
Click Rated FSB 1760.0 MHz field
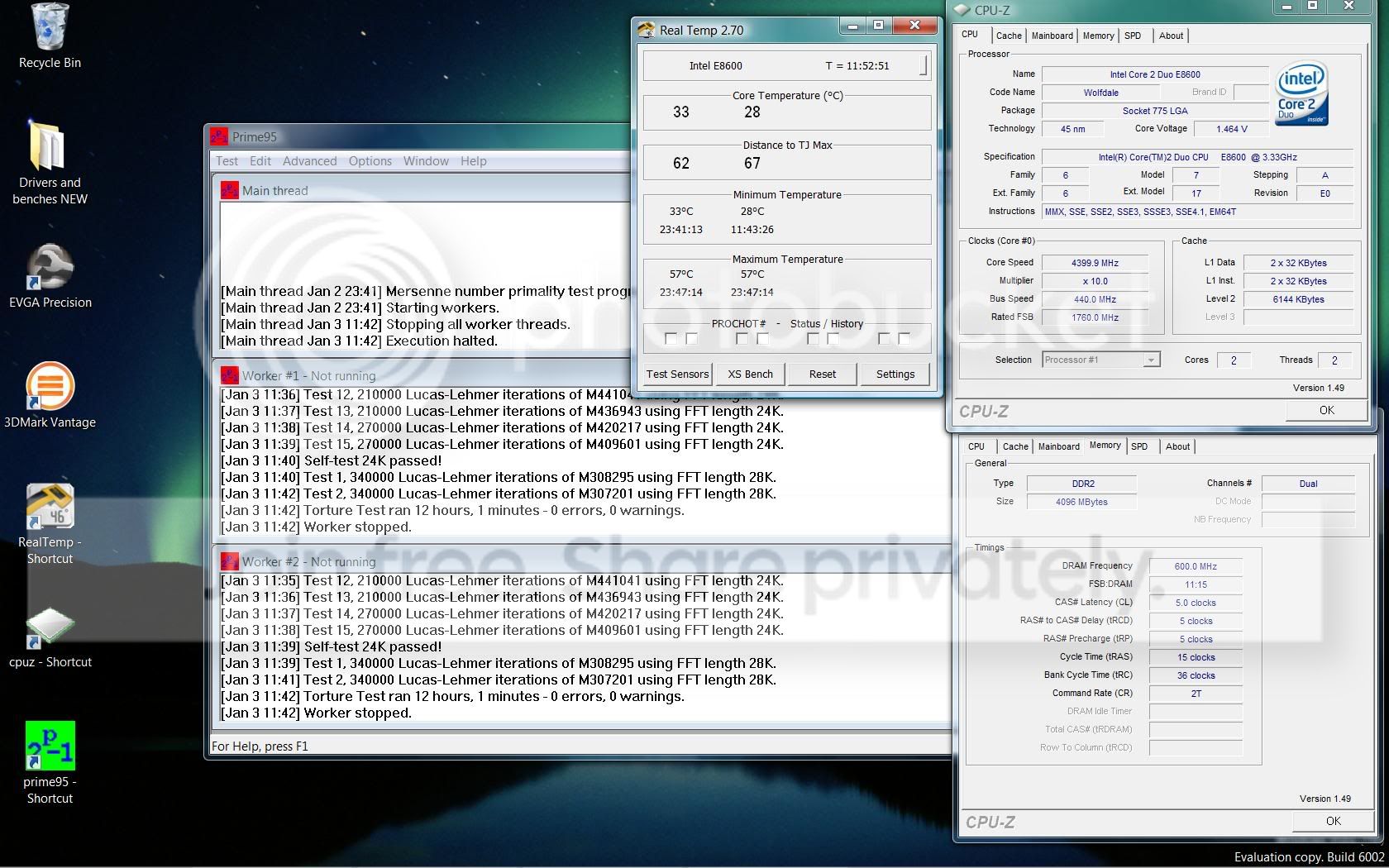click(1095, 317)
